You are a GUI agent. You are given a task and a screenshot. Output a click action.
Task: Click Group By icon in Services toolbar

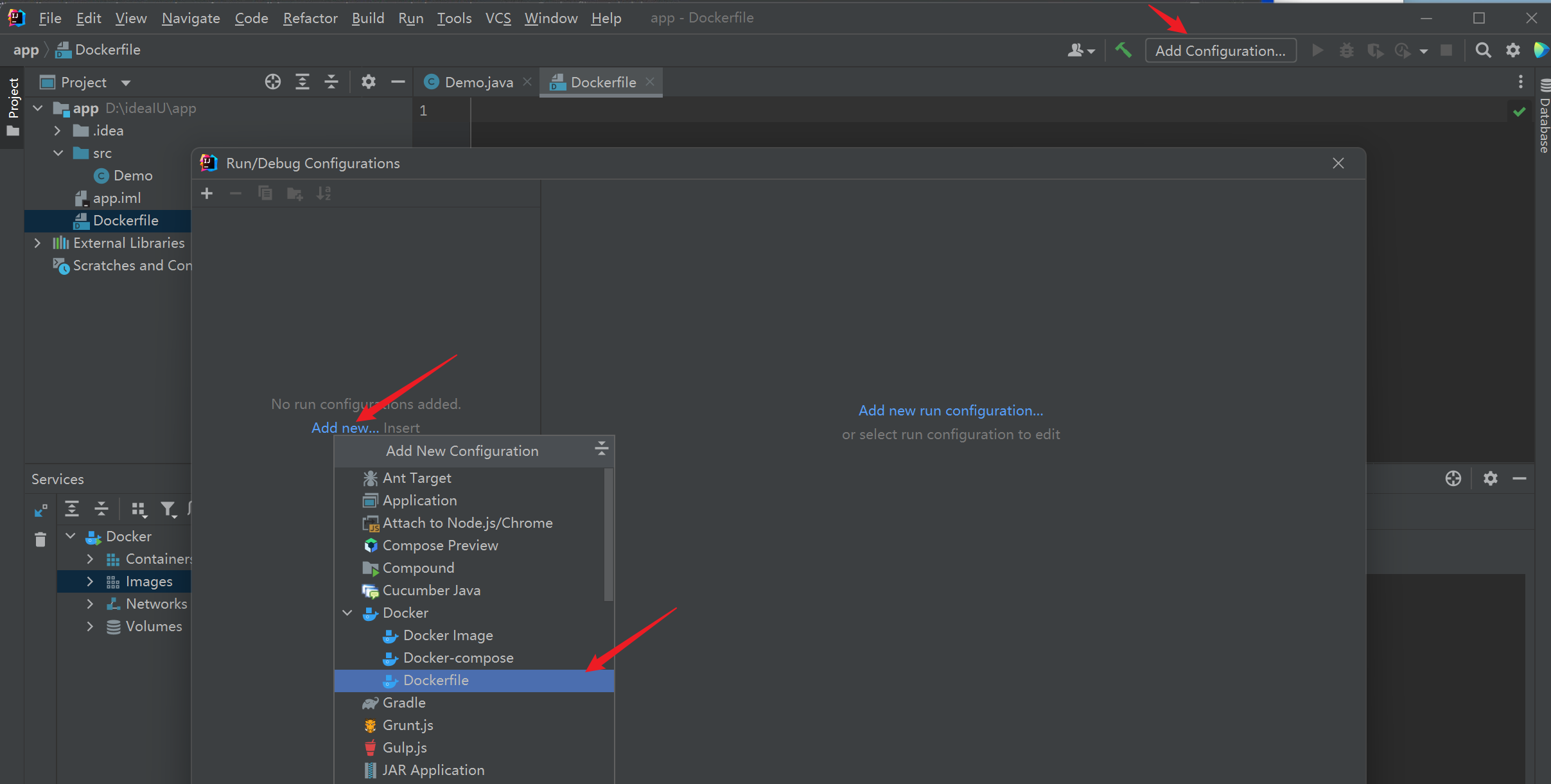point(139,510)
